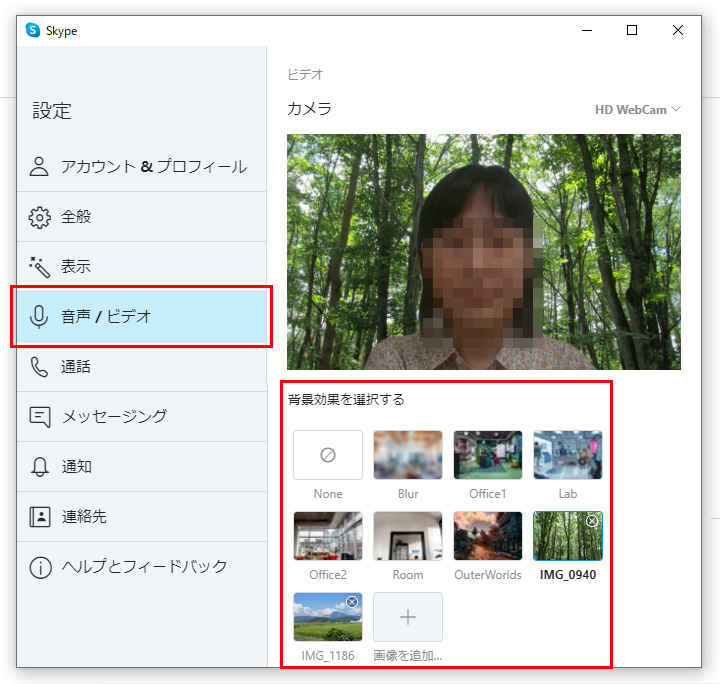Screen dimensions: 720x684
Task: Apply the Blur background effect
Action: pyautogui.click(x=408, y=455)
